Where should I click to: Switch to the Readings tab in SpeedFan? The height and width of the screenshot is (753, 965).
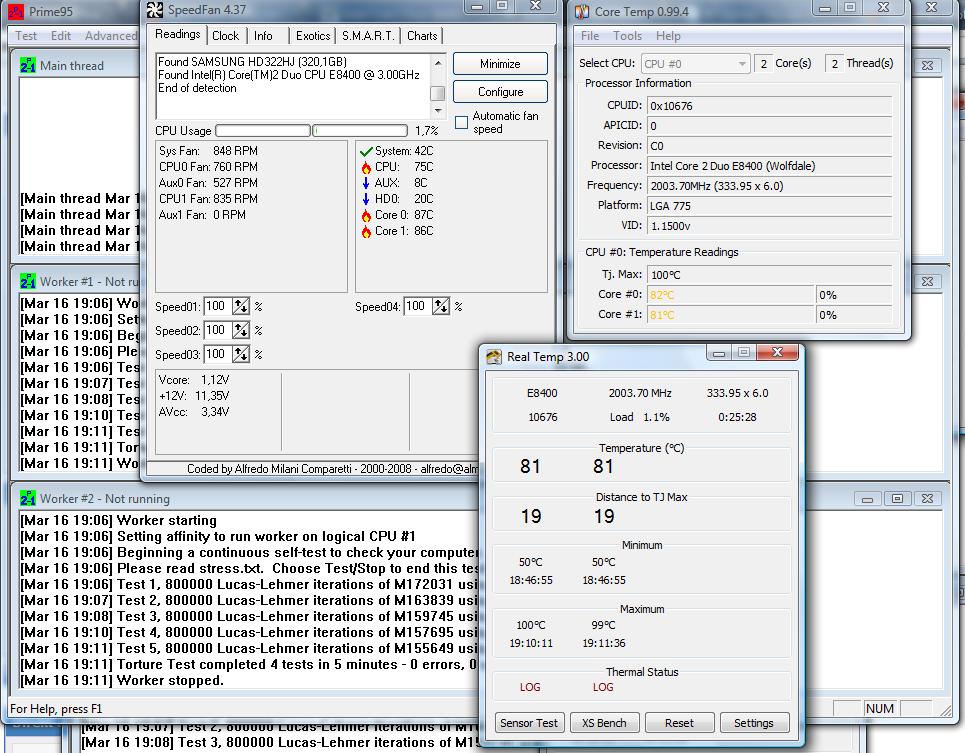[x=177, y=34]
